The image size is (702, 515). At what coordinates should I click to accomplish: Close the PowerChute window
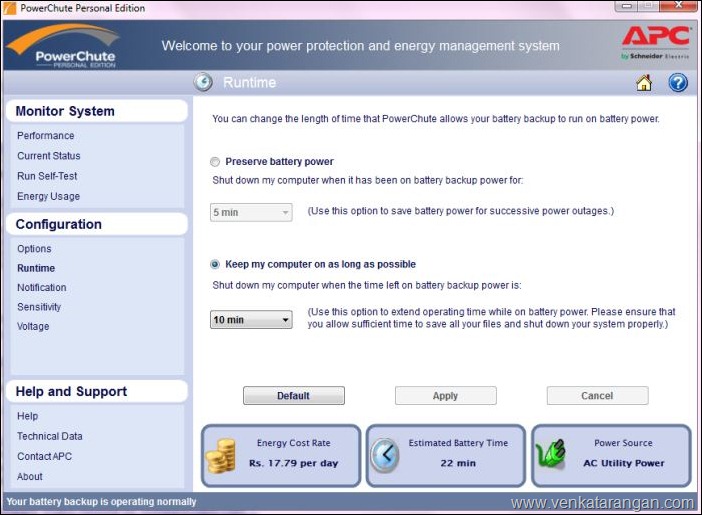click(678, 6)
